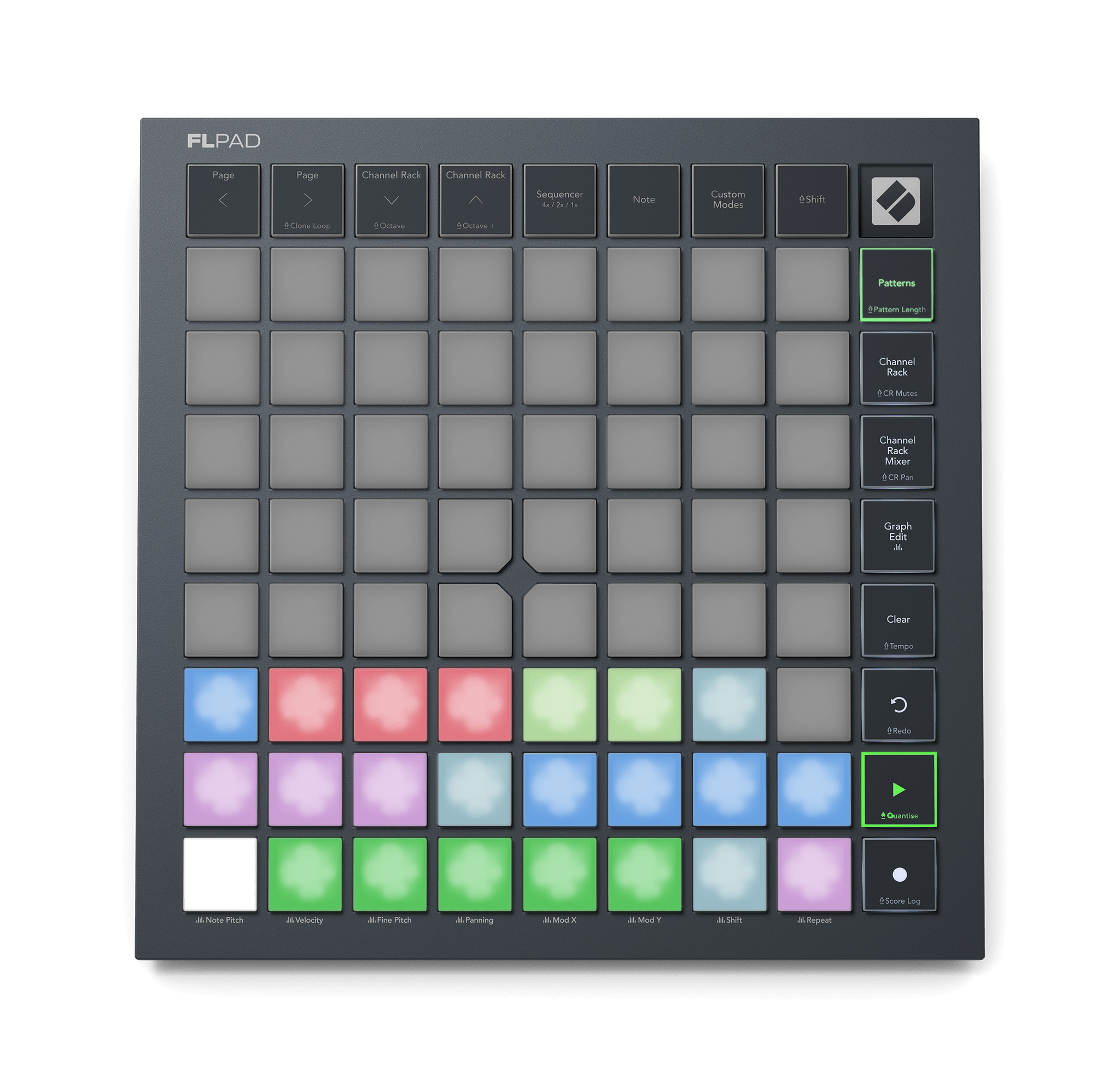Start playback with the green Play button
This screenshot has width=1120, height=1078.
pyautogui.click(x=899, y=789)
